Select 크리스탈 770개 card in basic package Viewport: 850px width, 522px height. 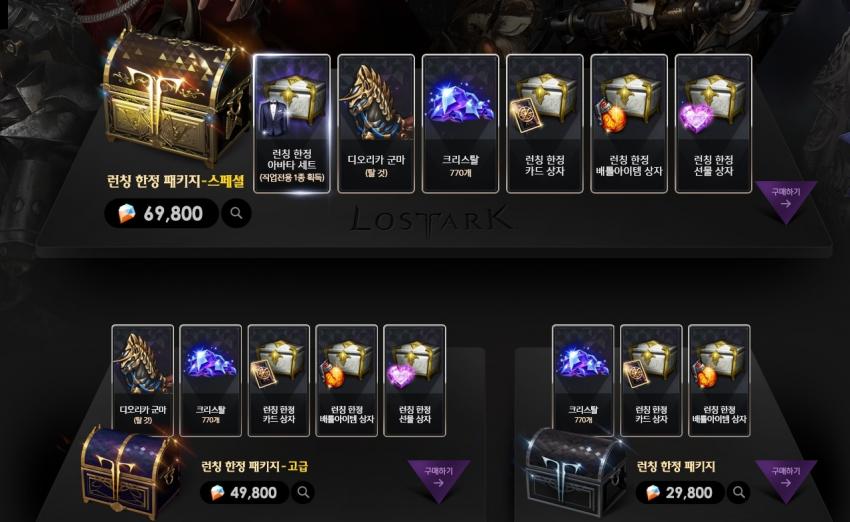(x=583, y=381)
